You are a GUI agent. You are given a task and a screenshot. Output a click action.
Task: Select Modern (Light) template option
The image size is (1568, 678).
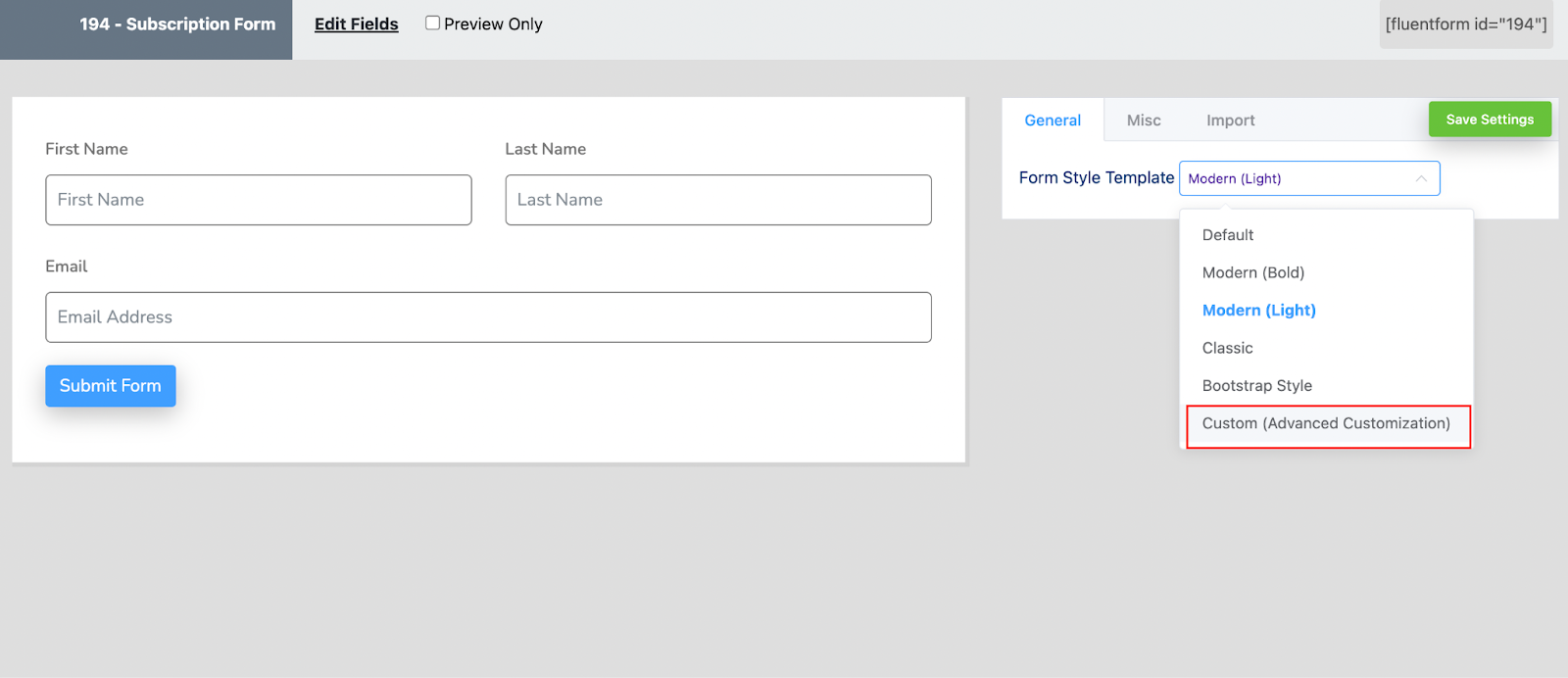click(1259, 311)
